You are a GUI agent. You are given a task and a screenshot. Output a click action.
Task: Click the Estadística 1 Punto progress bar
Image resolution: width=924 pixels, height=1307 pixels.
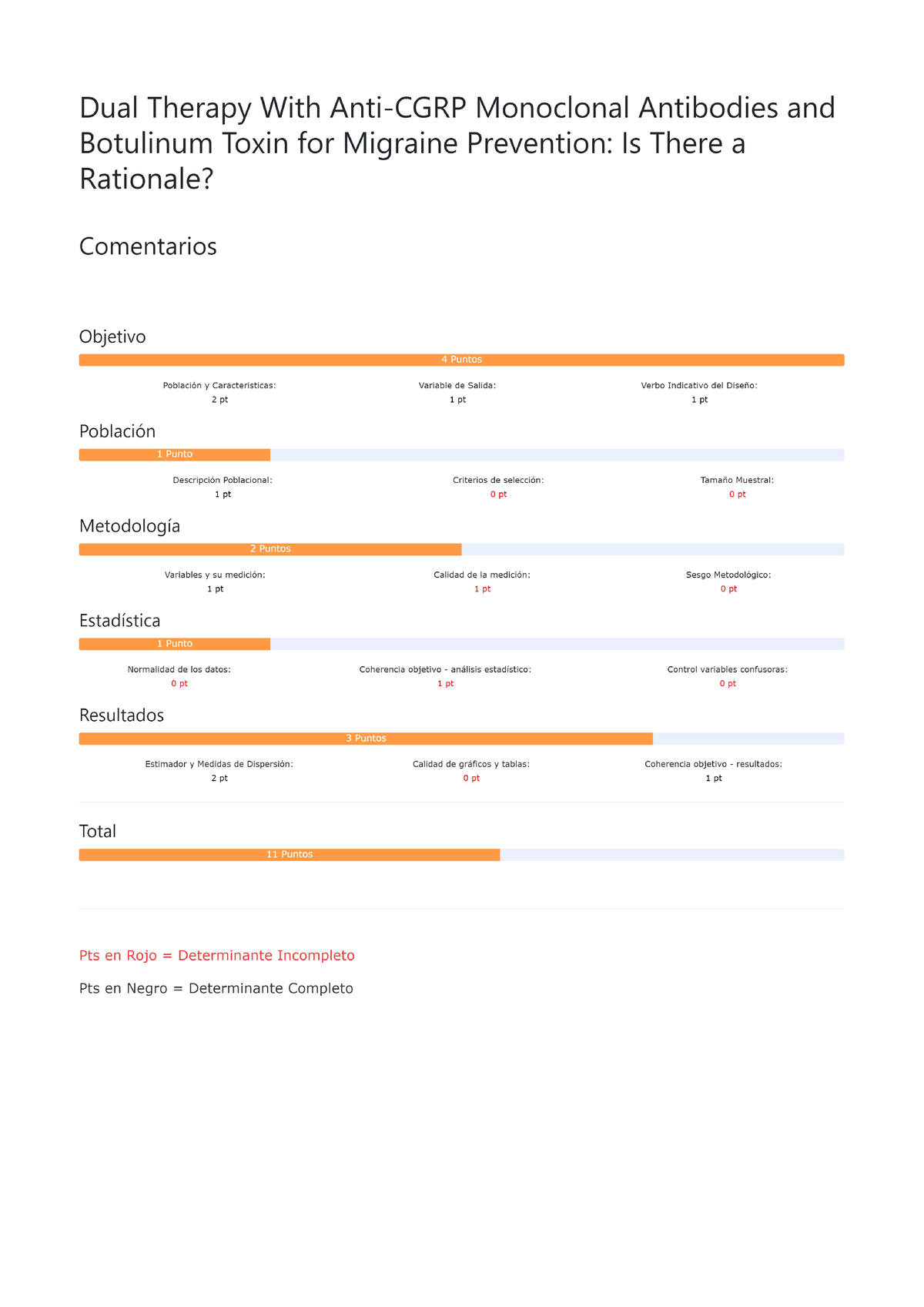click(175, 644)
